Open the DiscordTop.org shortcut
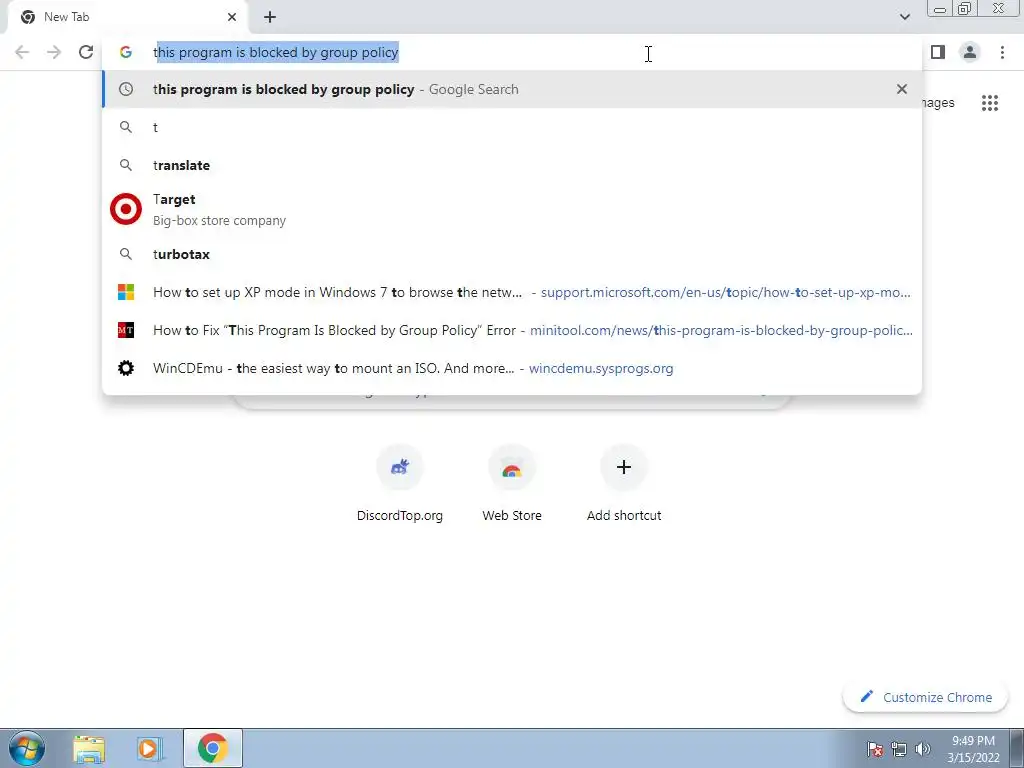The image size is (1024, 768). [400, 483]
